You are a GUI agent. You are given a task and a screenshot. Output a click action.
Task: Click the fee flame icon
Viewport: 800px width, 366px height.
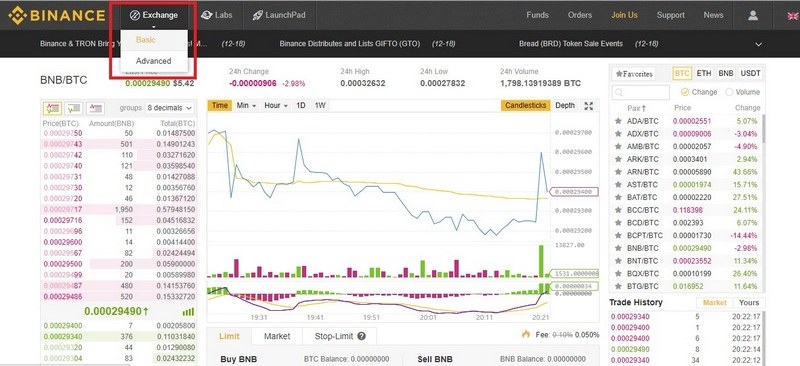click(526, 334)
